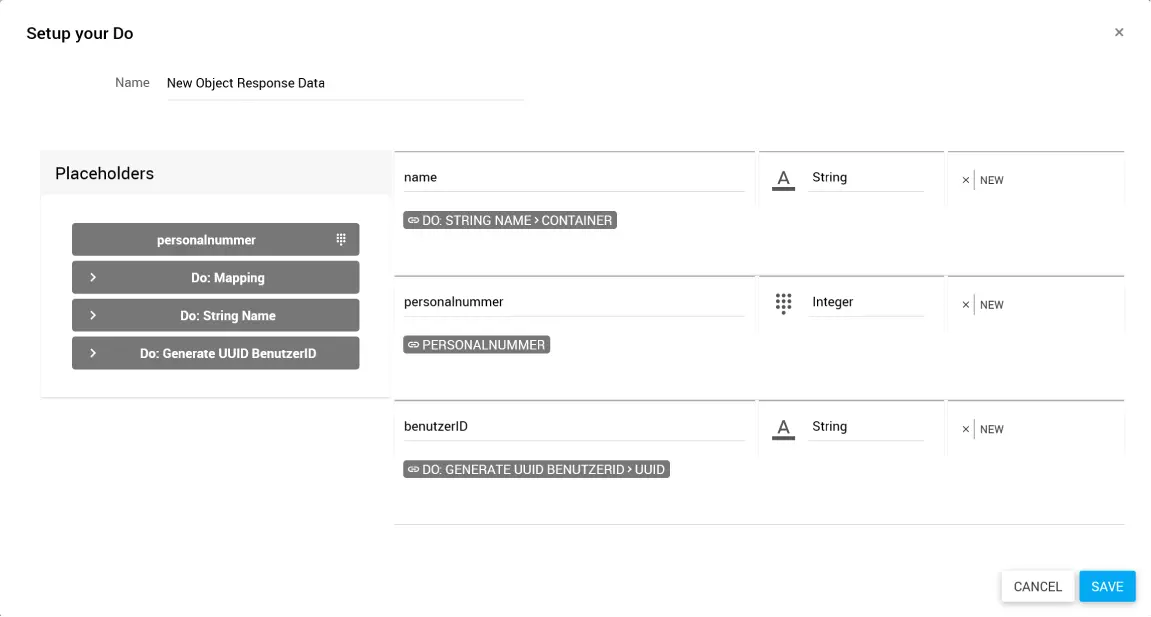The image size is (1151, 617).
Task: Expand Do: Generate UUID BenutzerID placeholder
Action: point(93,353)
